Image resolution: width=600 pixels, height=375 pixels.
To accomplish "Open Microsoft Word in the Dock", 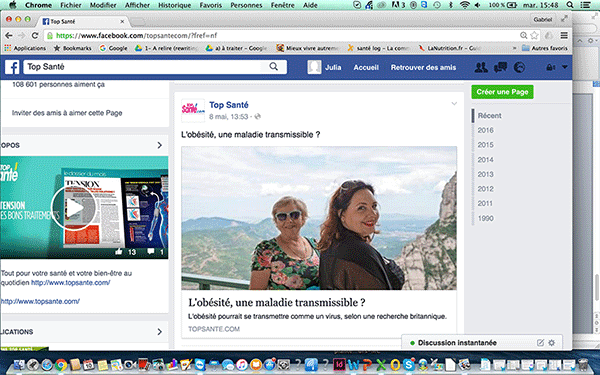I will click(x=353, y=365).
